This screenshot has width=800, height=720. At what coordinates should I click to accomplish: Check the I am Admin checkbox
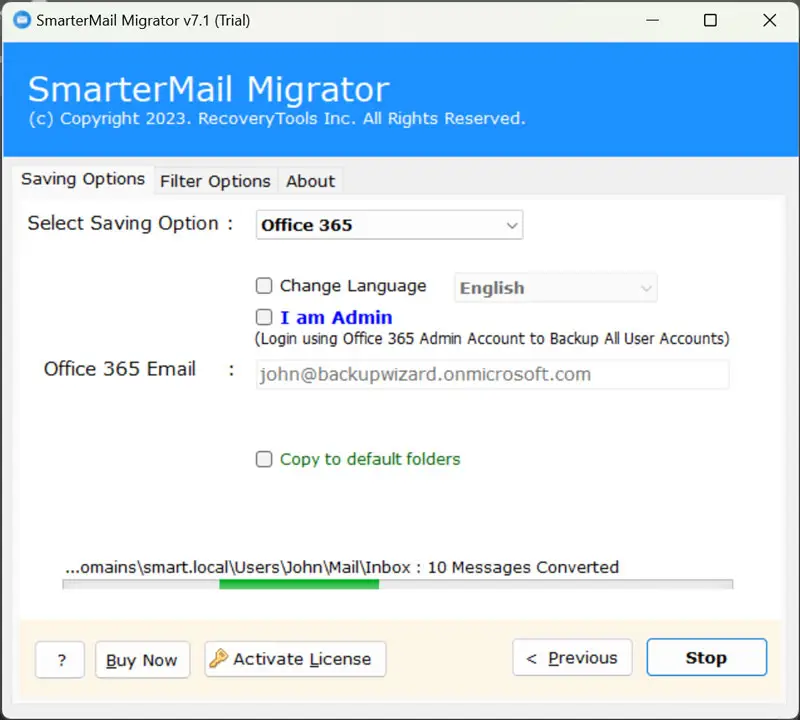(x=264, y=317)
